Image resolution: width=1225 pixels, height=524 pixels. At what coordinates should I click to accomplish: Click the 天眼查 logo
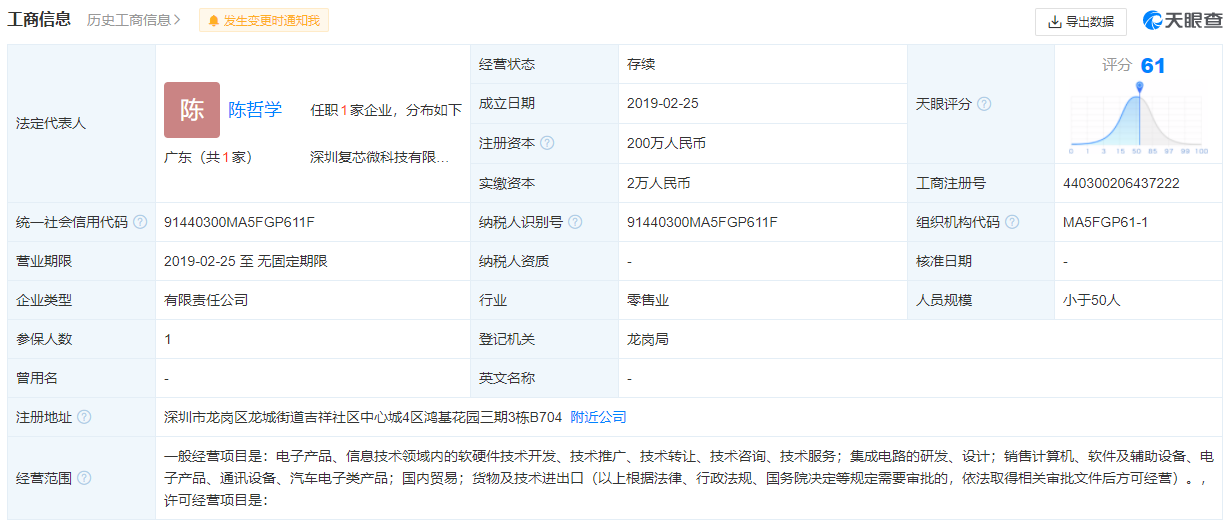[x=1182, y=21]
